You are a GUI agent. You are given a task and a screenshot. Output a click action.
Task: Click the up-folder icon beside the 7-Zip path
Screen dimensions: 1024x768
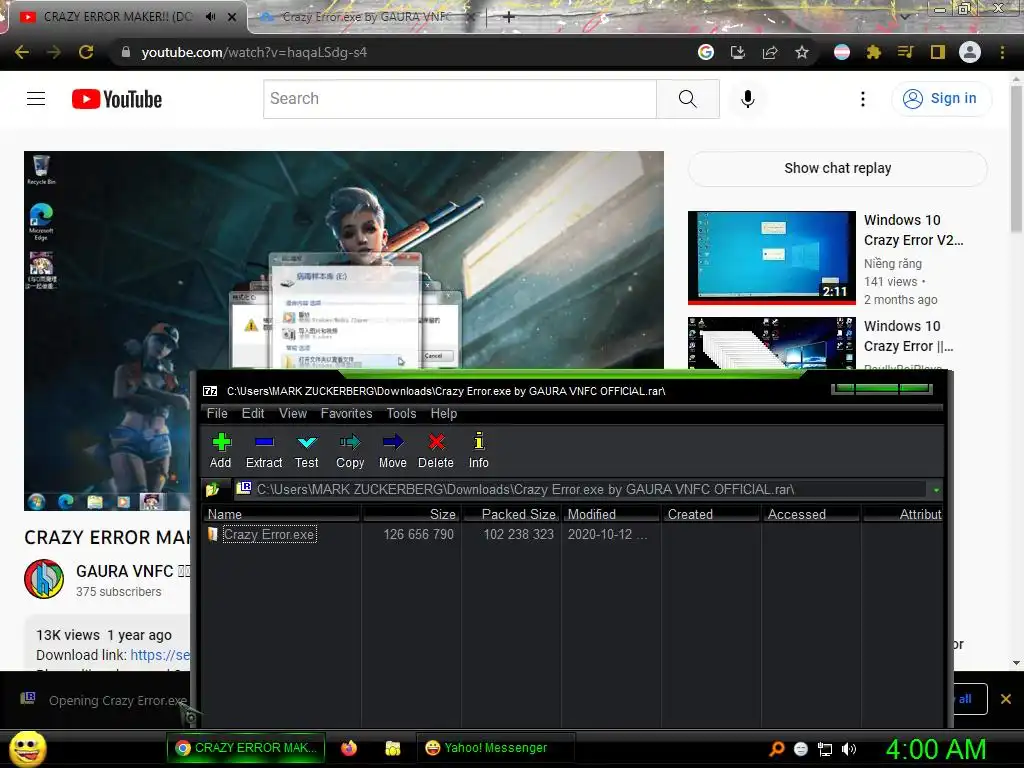click(212, 489)
